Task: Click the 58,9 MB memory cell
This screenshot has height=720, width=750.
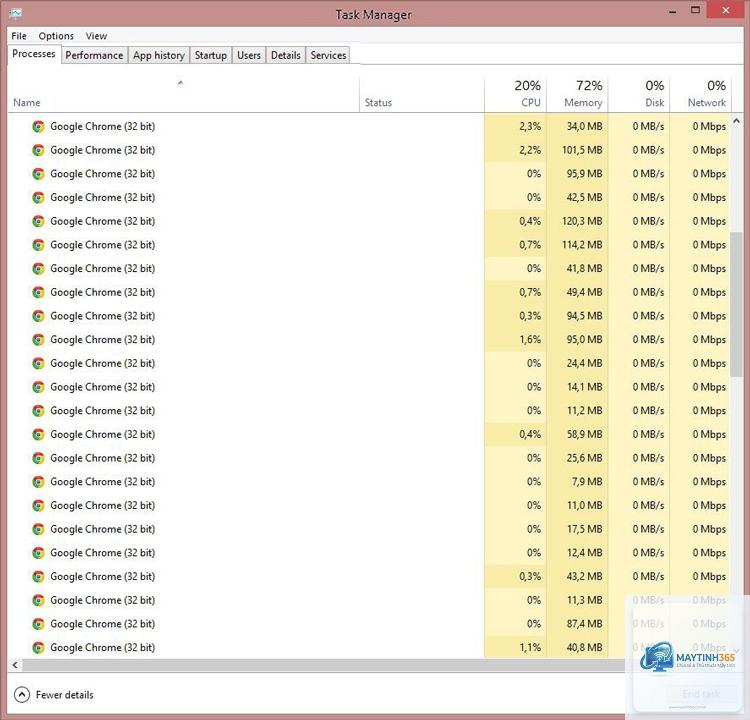Action: coord(577,434)
